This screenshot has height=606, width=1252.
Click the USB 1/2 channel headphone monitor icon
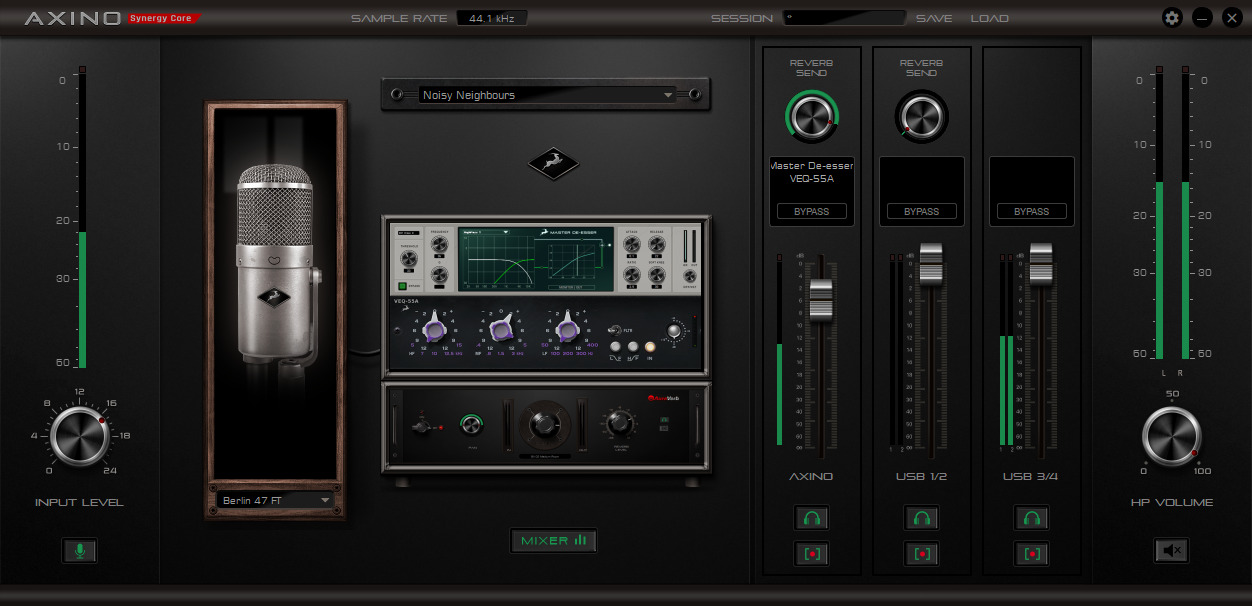coord(922,518)
